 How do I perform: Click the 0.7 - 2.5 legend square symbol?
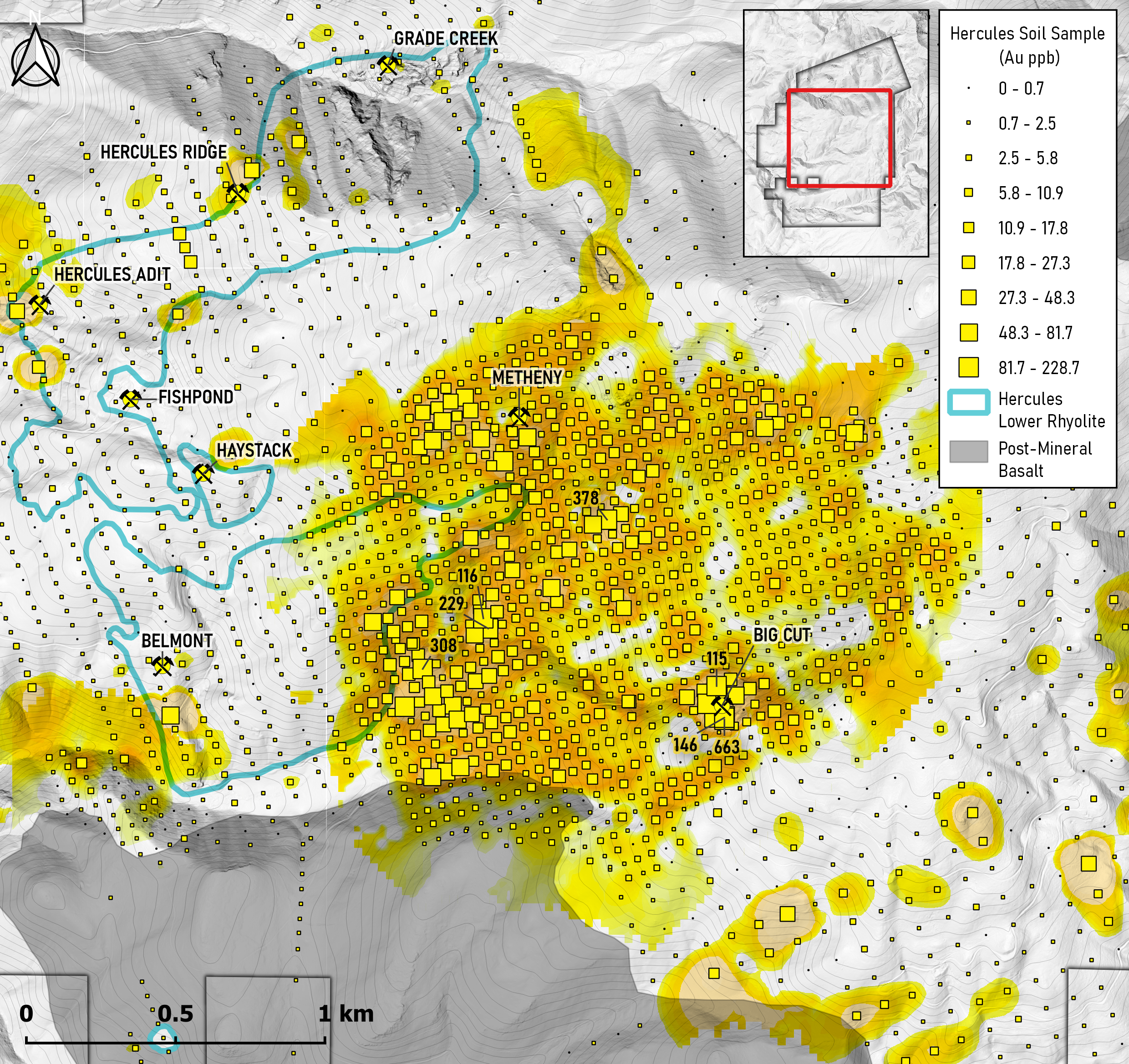(968, 123)
